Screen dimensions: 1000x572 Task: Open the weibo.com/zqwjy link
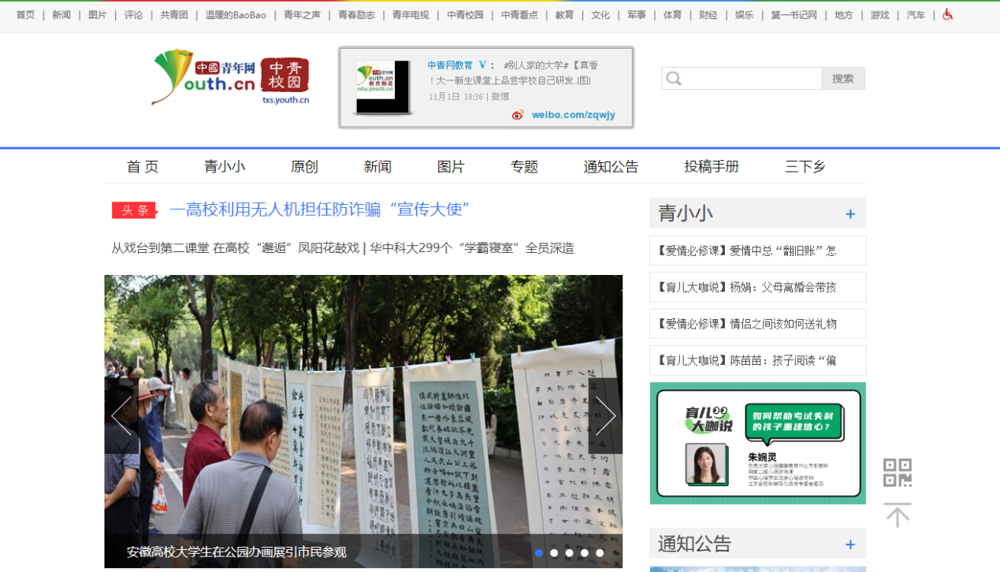coord(573,115)
